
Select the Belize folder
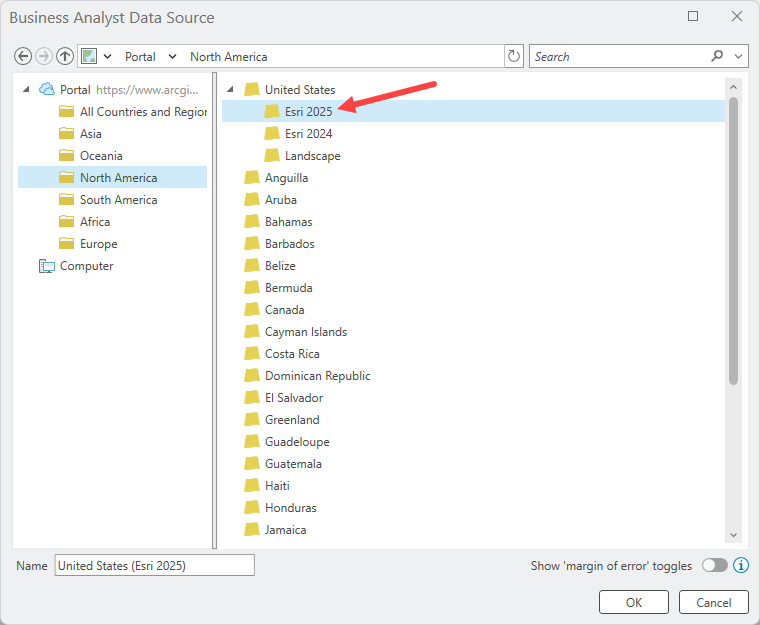pyautogui.click(x=269, y=266)
